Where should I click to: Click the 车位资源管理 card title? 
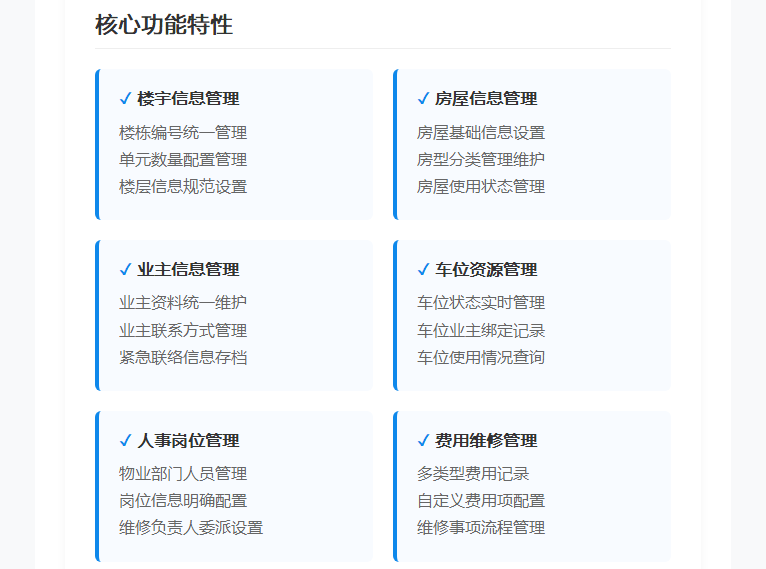pos(487,270)
